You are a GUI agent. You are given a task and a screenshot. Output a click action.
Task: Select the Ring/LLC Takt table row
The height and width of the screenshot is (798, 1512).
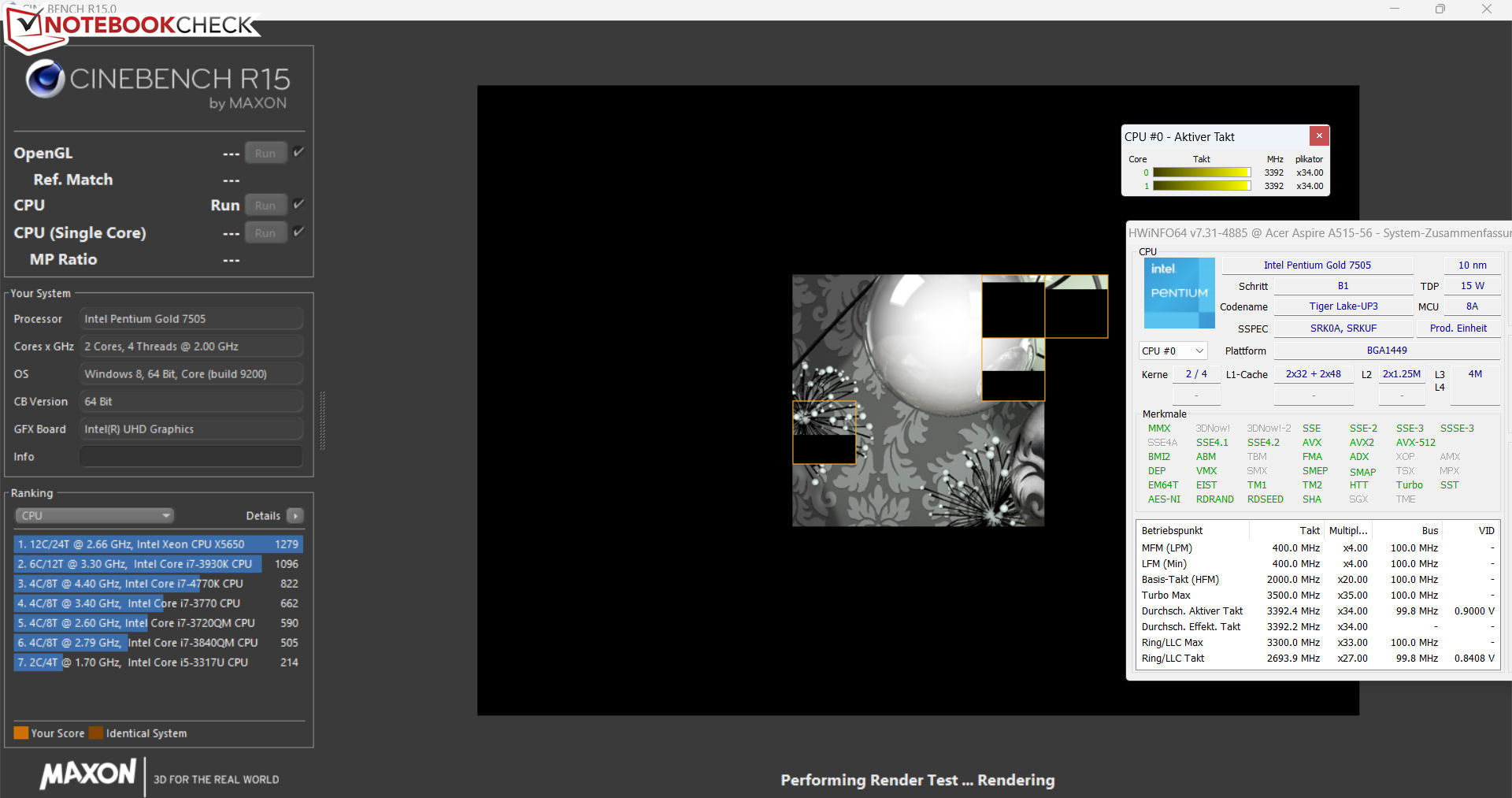pyautogui.click(x=1317, y=659)
